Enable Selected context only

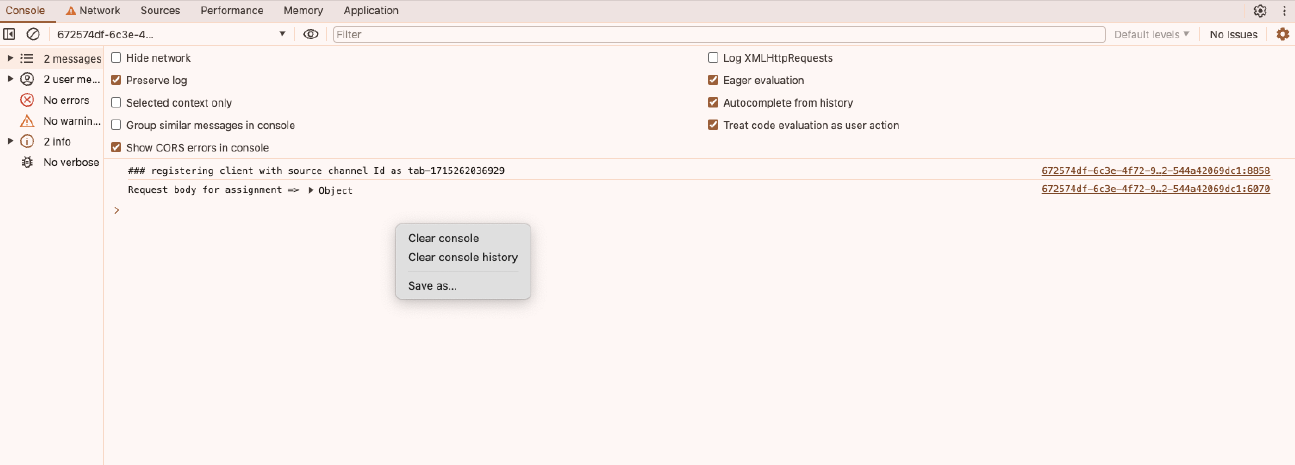coord(116,103)
